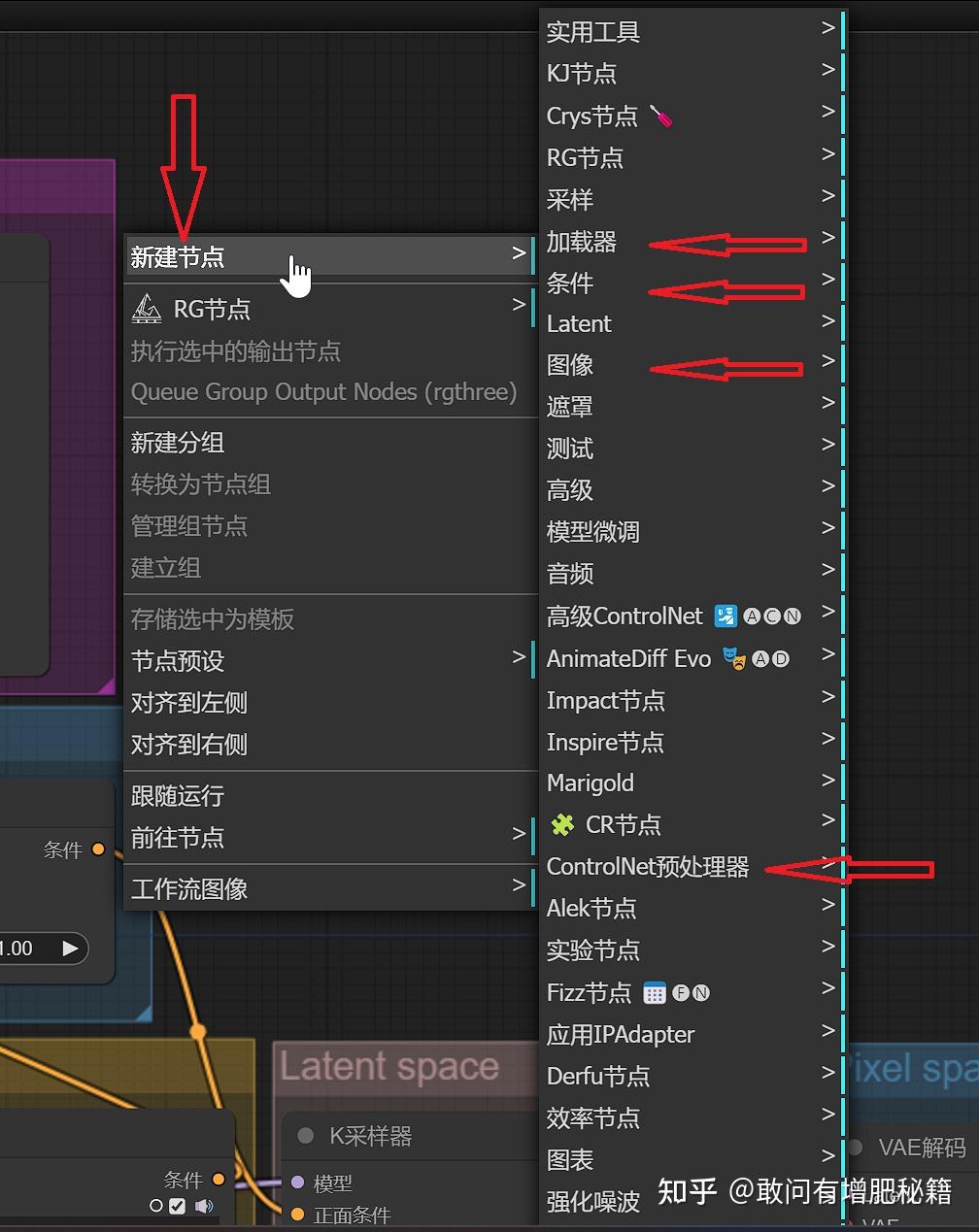
Task: Expand the 新建节点 submenu arrow
Action: click(519, 253)
